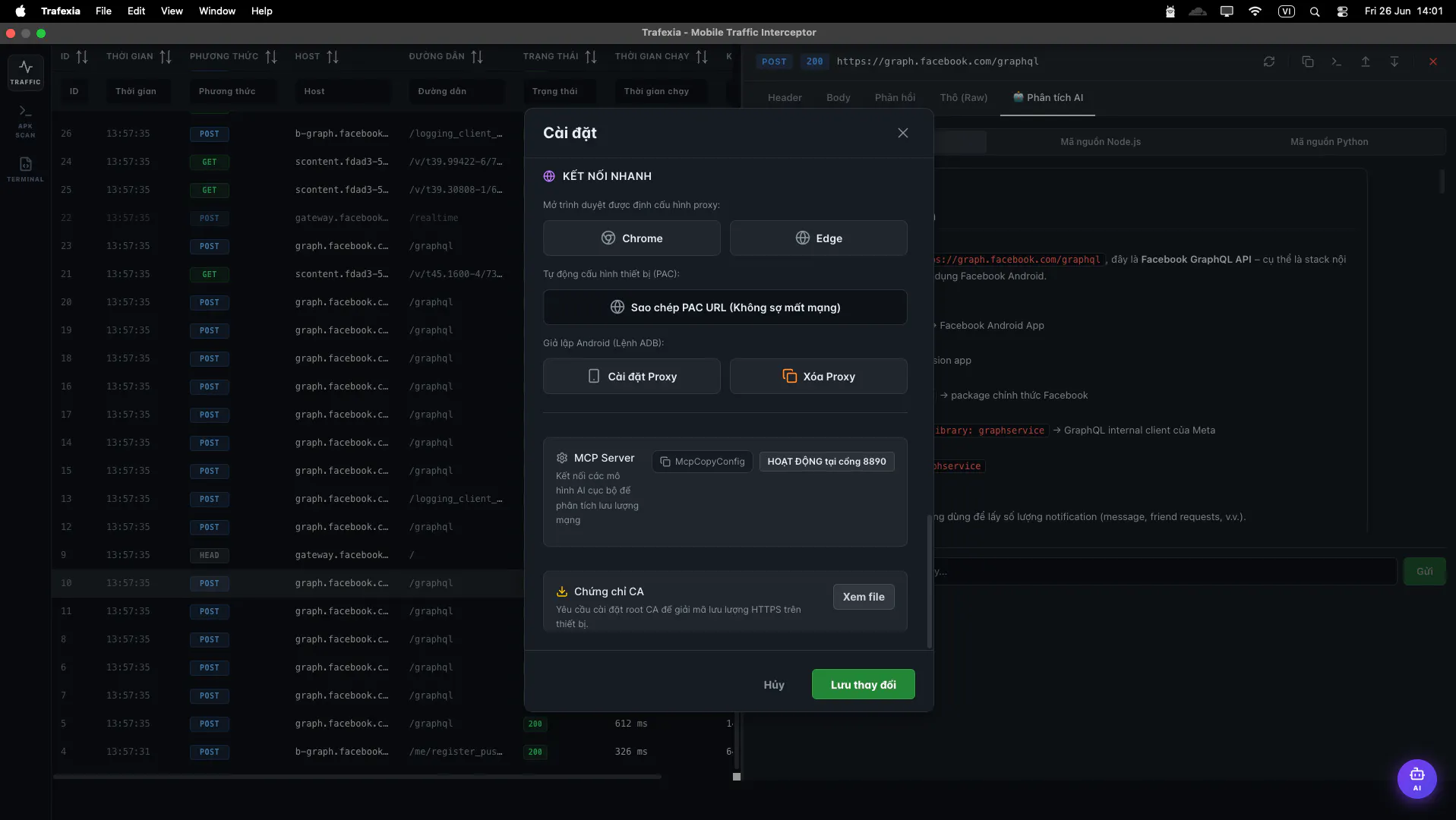Sort requests by Phương thức column
The image size is (1456, 820).
tap(271, 57)
